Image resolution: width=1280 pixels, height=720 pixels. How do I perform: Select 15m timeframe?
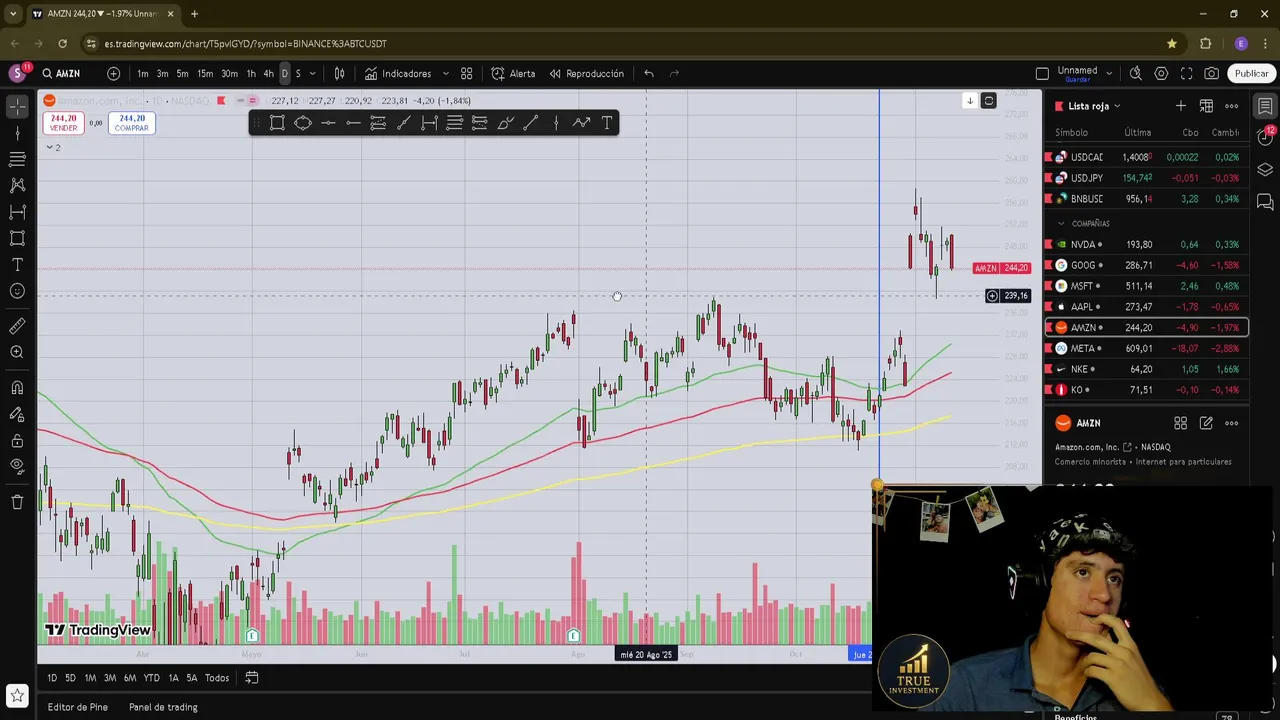click(205, 73)
